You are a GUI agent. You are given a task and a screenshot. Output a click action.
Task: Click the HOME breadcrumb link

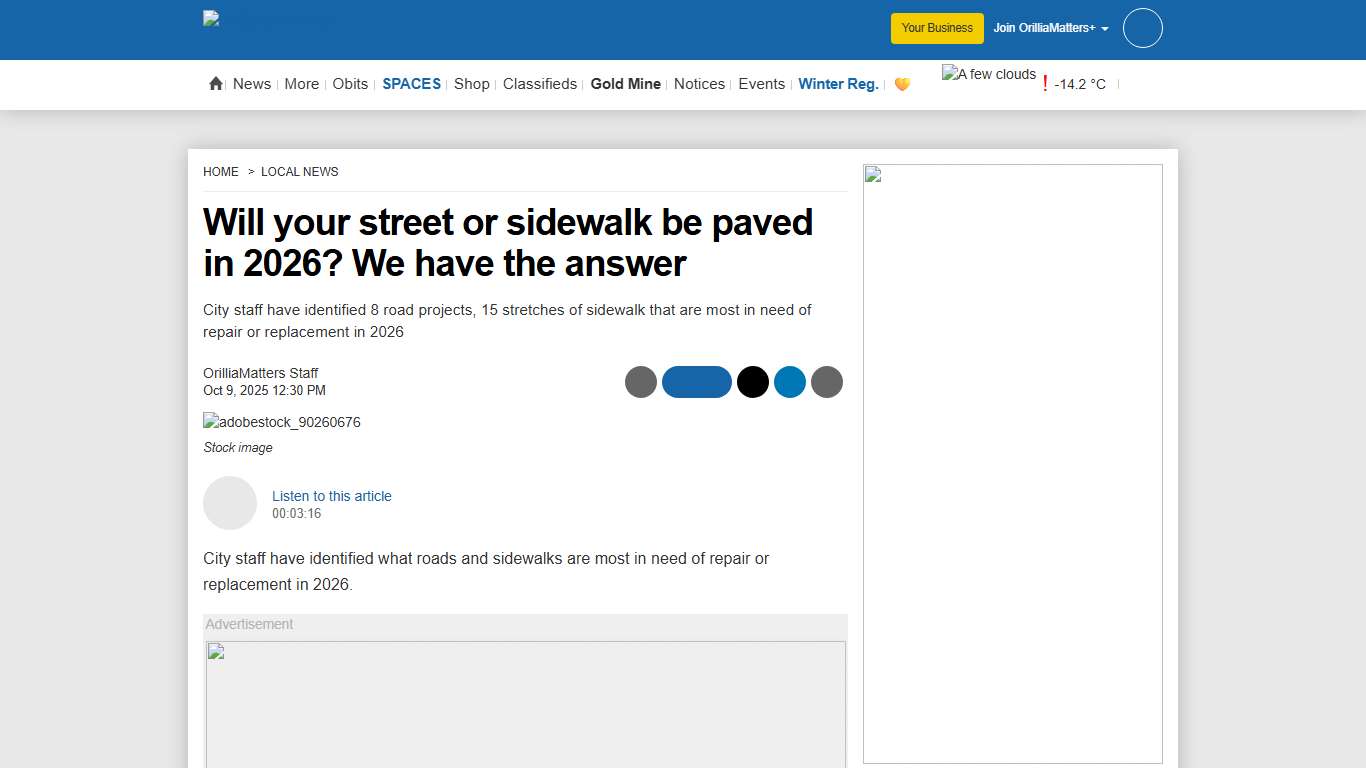220,172
